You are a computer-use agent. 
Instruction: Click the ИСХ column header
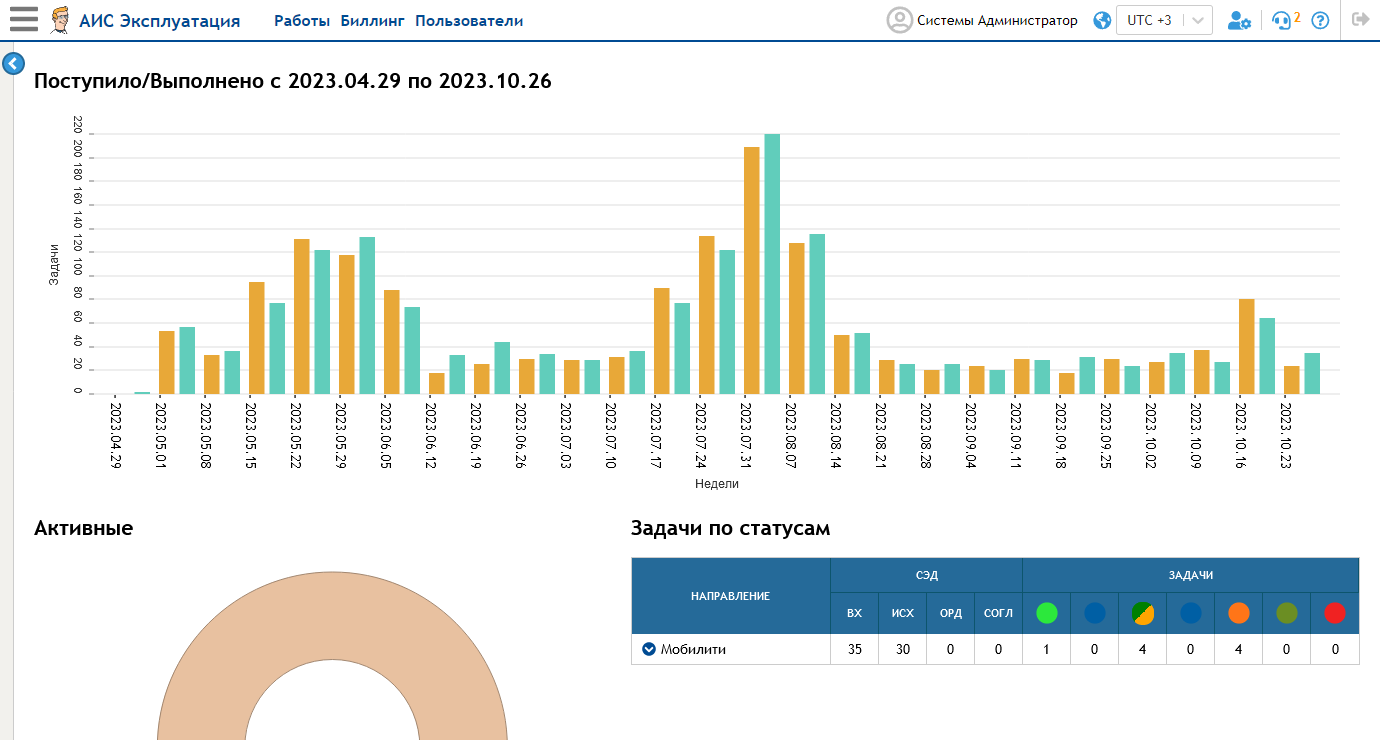(x=903, y=613)
